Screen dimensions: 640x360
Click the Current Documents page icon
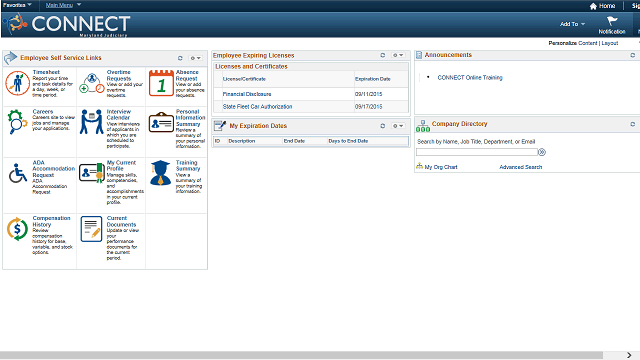91,229
